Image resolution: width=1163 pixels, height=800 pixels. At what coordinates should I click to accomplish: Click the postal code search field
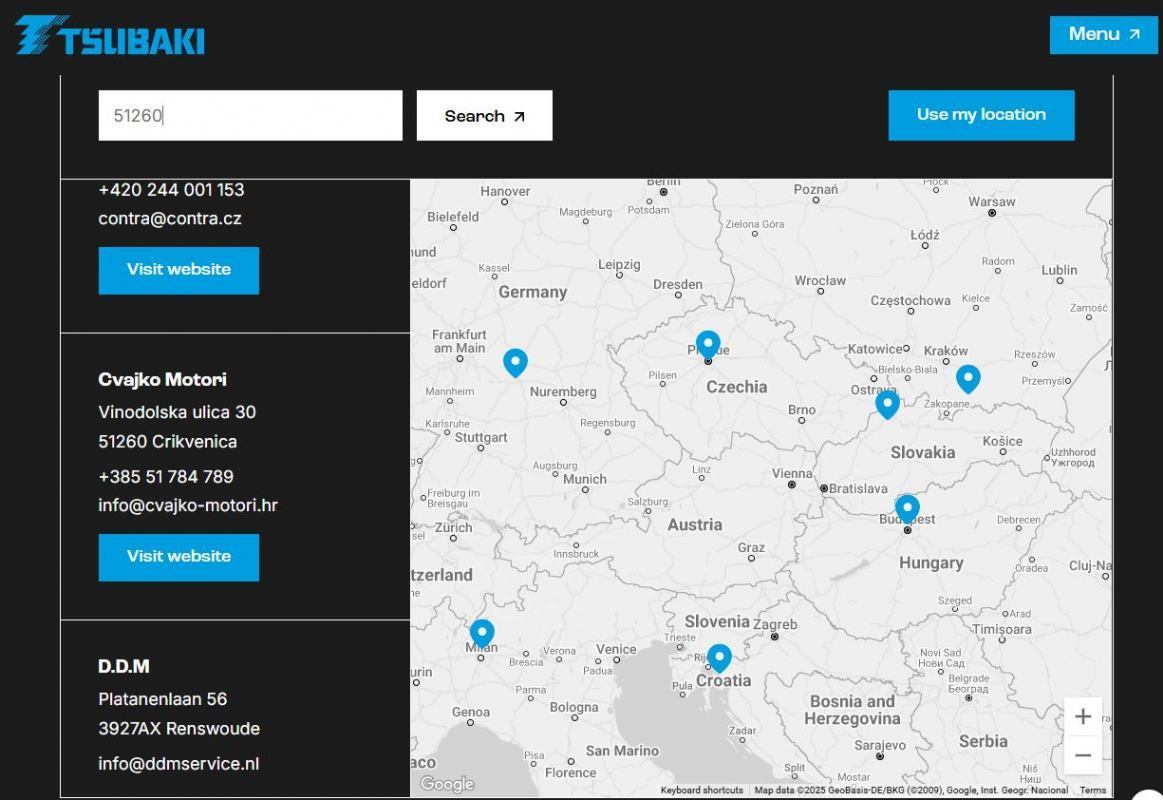click(250, 116)
